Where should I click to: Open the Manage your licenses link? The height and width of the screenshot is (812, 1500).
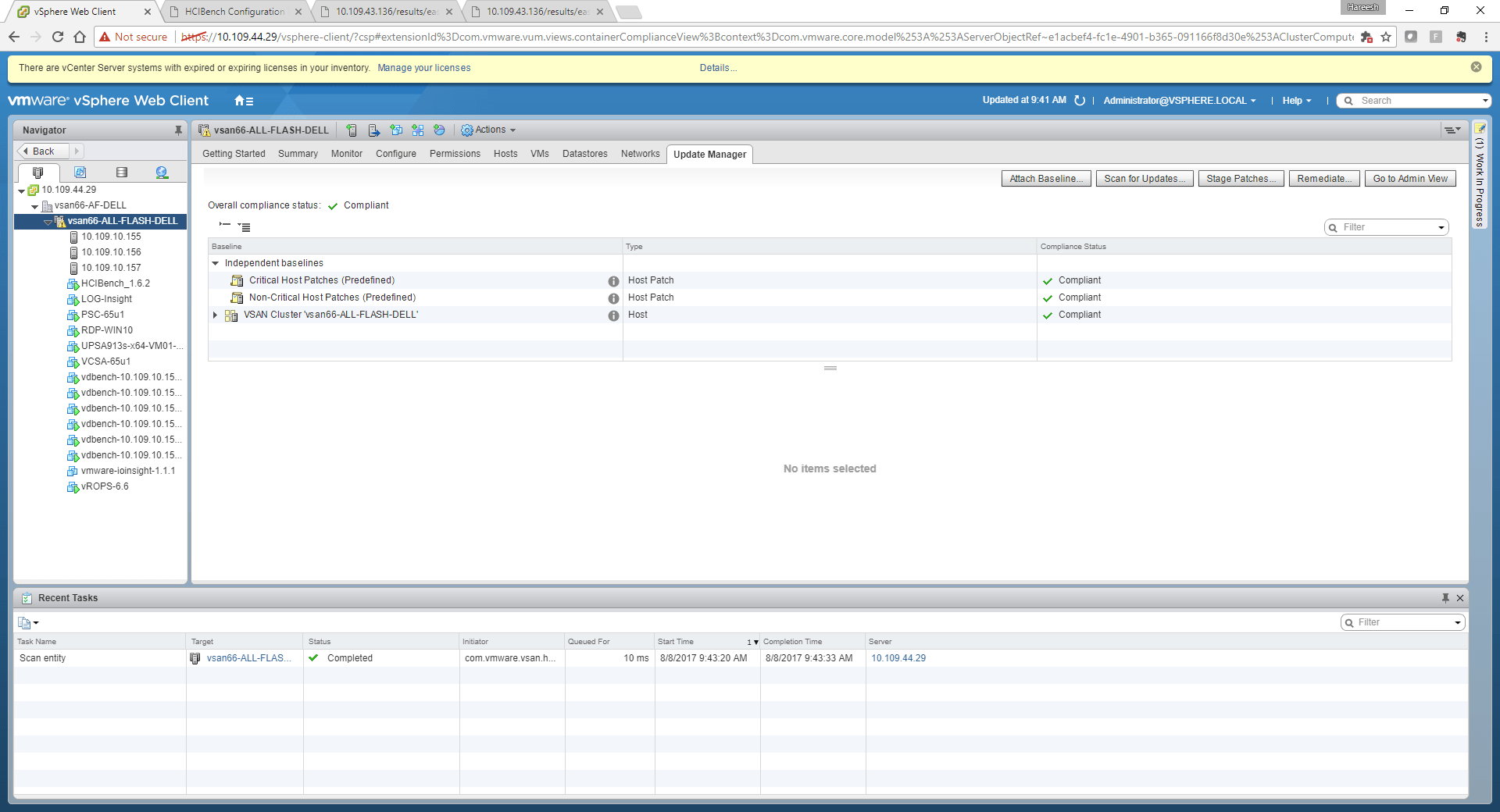point(423,68)
